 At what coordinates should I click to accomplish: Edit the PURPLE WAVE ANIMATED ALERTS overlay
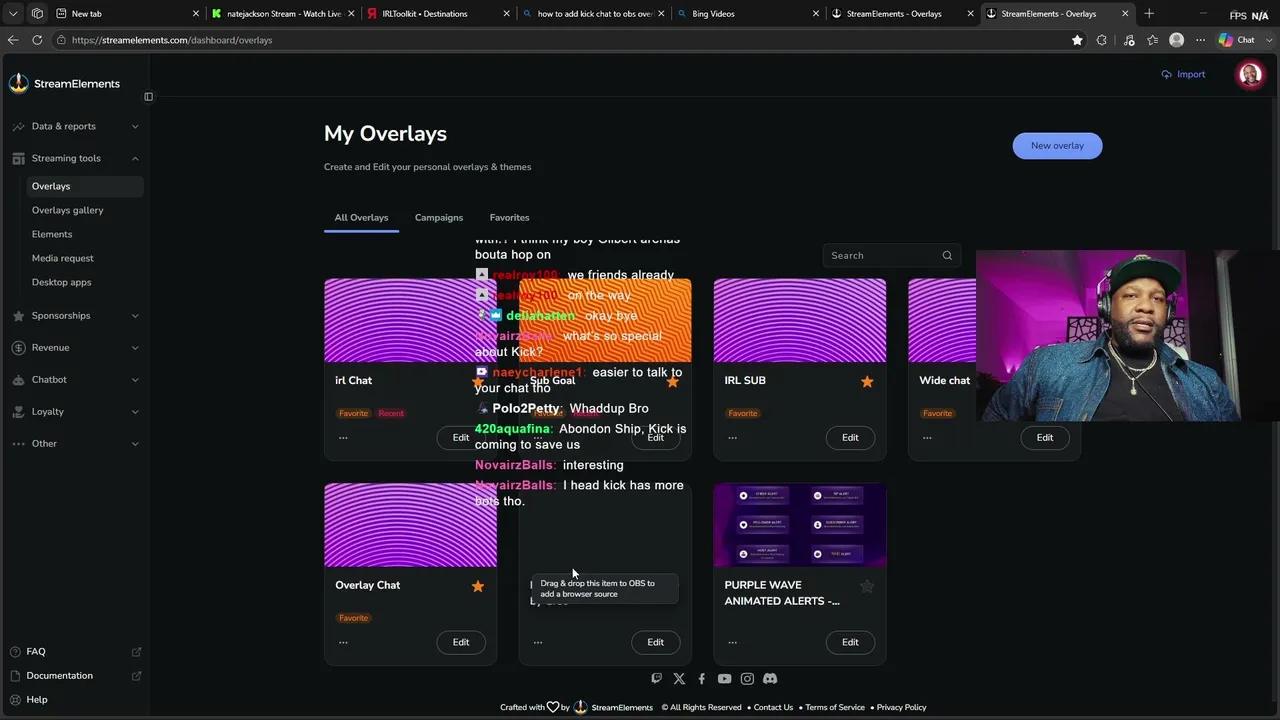point(850,643)
